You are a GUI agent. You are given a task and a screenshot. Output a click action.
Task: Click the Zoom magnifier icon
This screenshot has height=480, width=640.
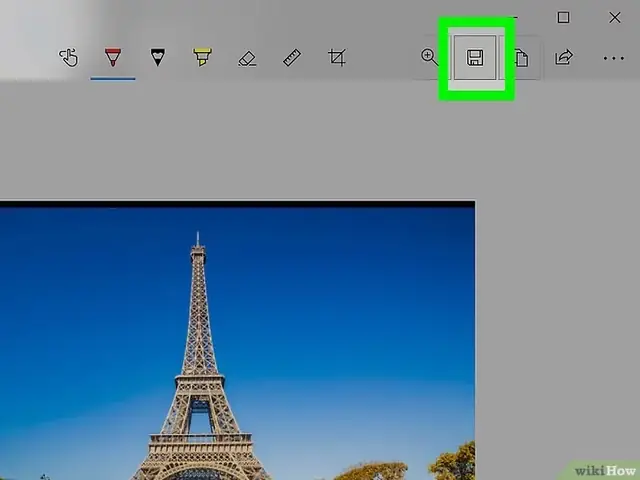click(429, 57)
